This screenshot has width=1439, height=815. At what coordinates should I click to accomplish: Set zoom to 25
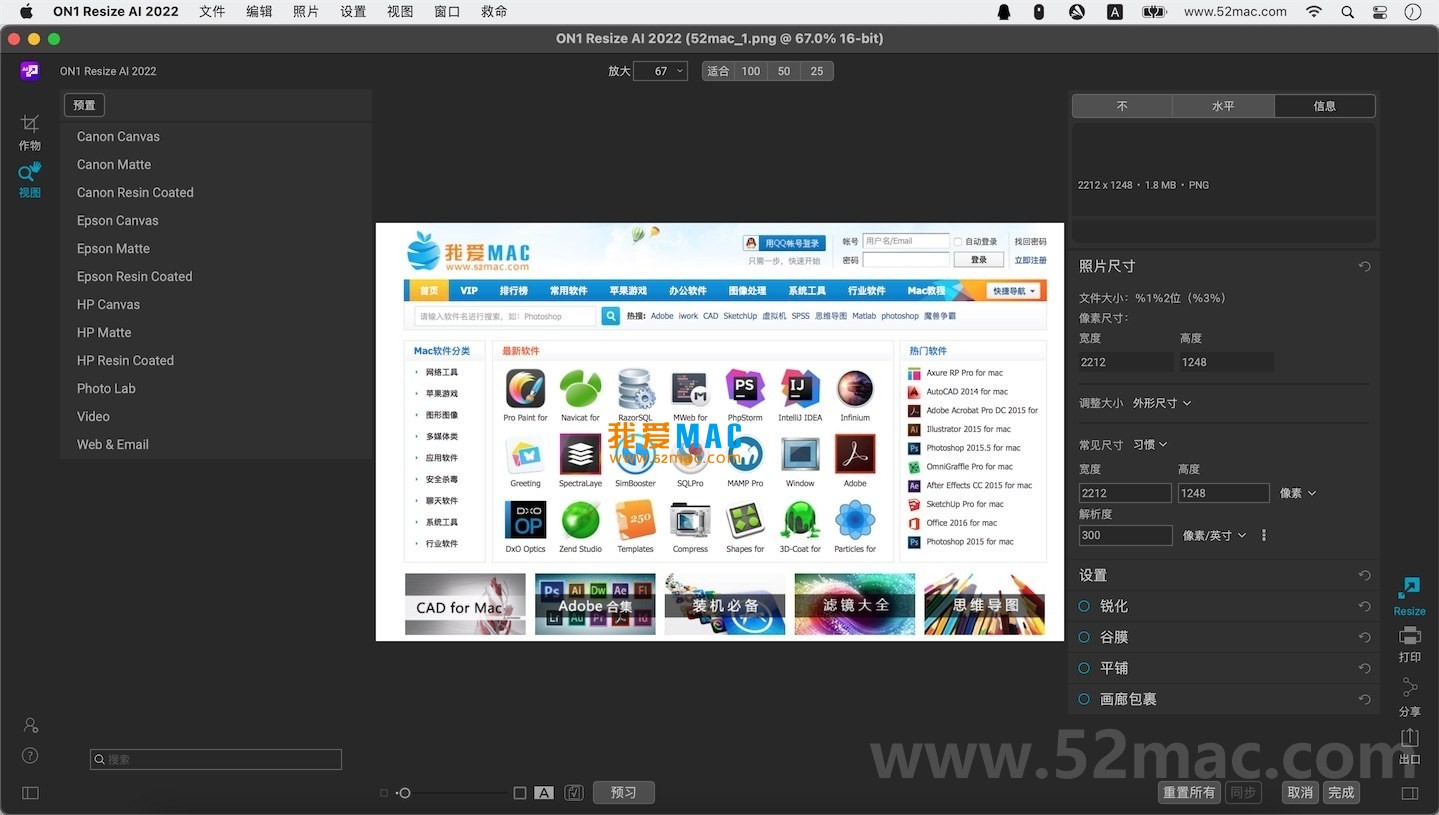point(817,71)
